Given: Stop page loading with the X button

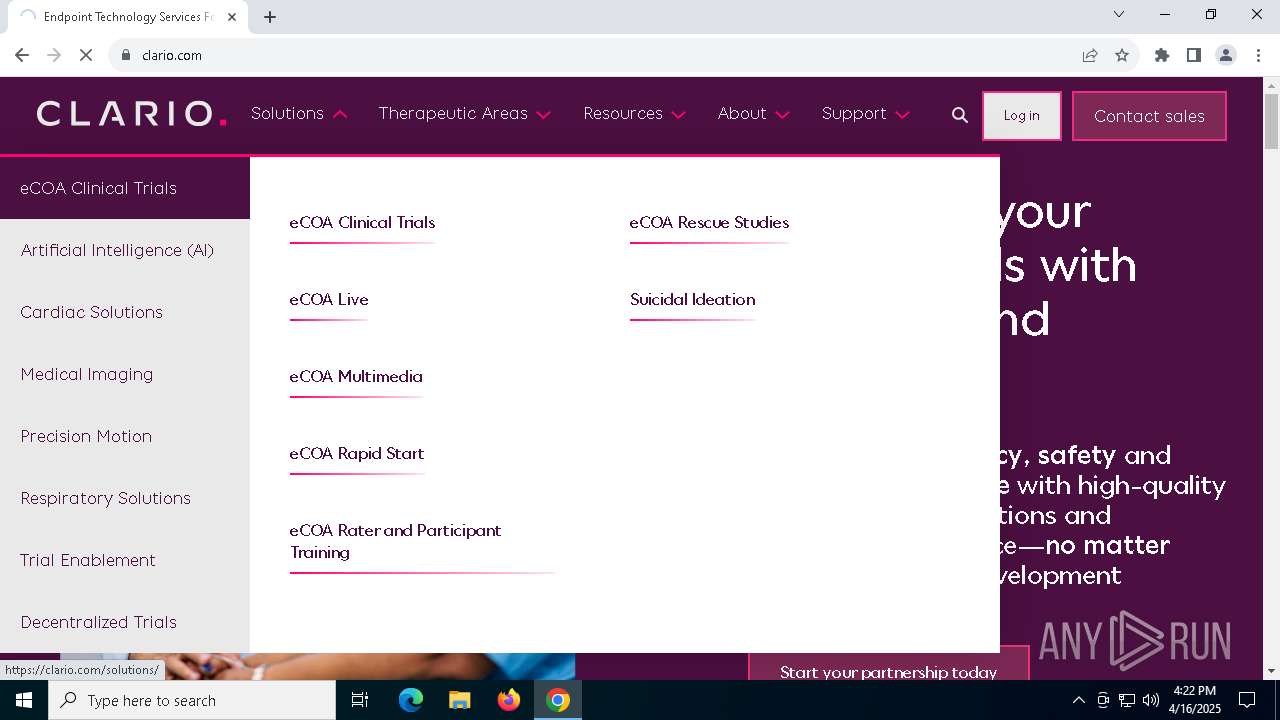Looking at the screenshot, I should 86,55.
